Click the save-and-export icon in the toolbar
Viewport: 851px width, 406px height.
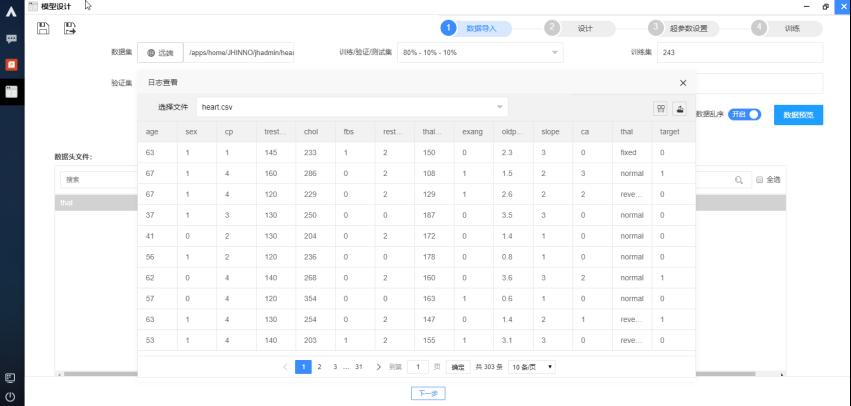pos(70,28)
